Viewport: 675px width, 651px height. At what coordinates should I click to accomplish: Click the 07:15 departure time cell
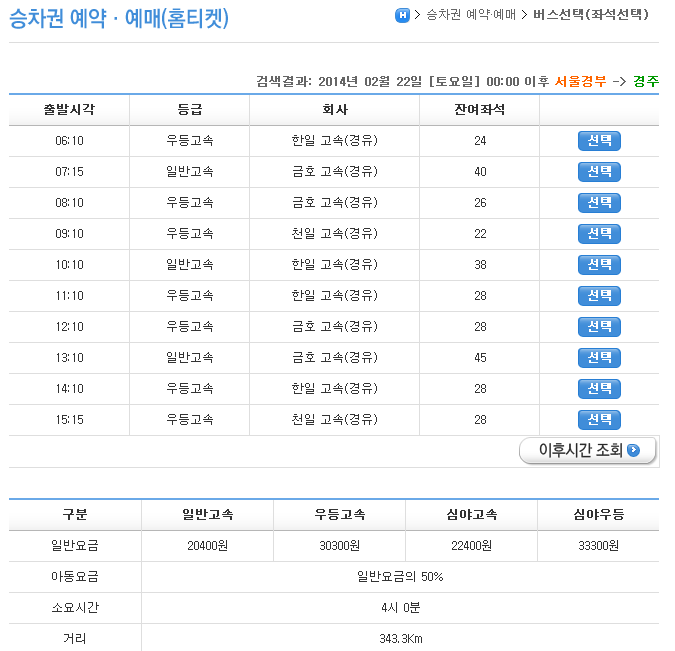[69, 172]
